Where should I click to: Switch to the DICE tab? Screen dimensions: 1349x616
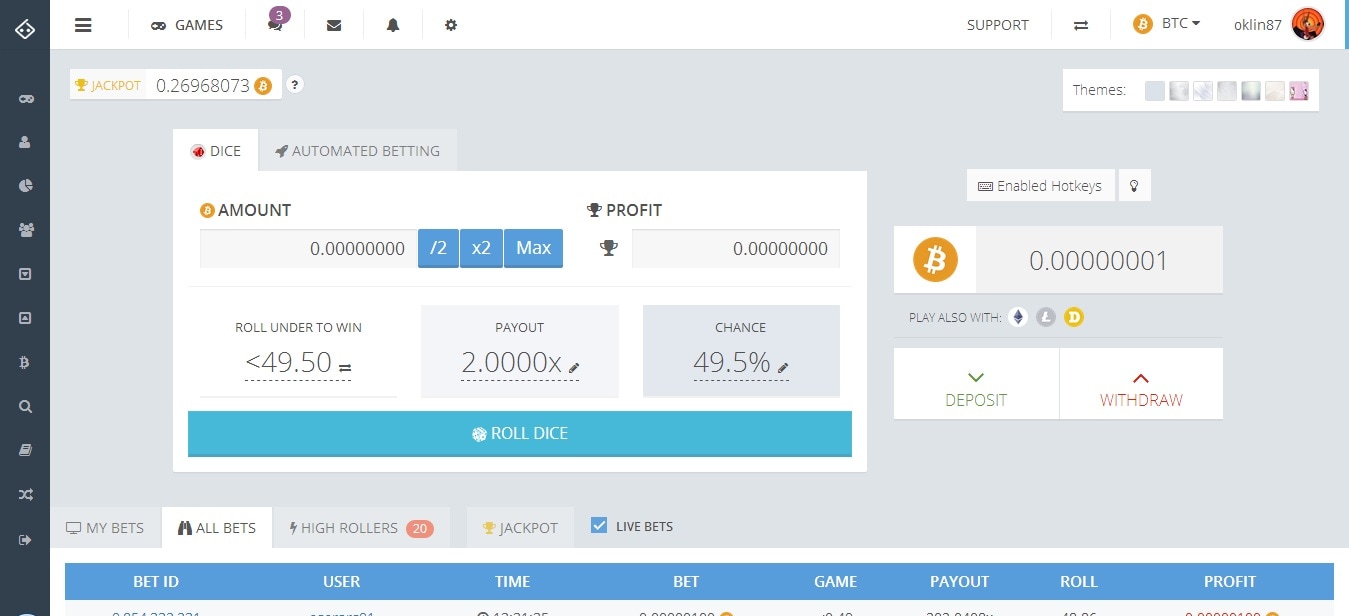pyautogui.click(x=215, y=151)
